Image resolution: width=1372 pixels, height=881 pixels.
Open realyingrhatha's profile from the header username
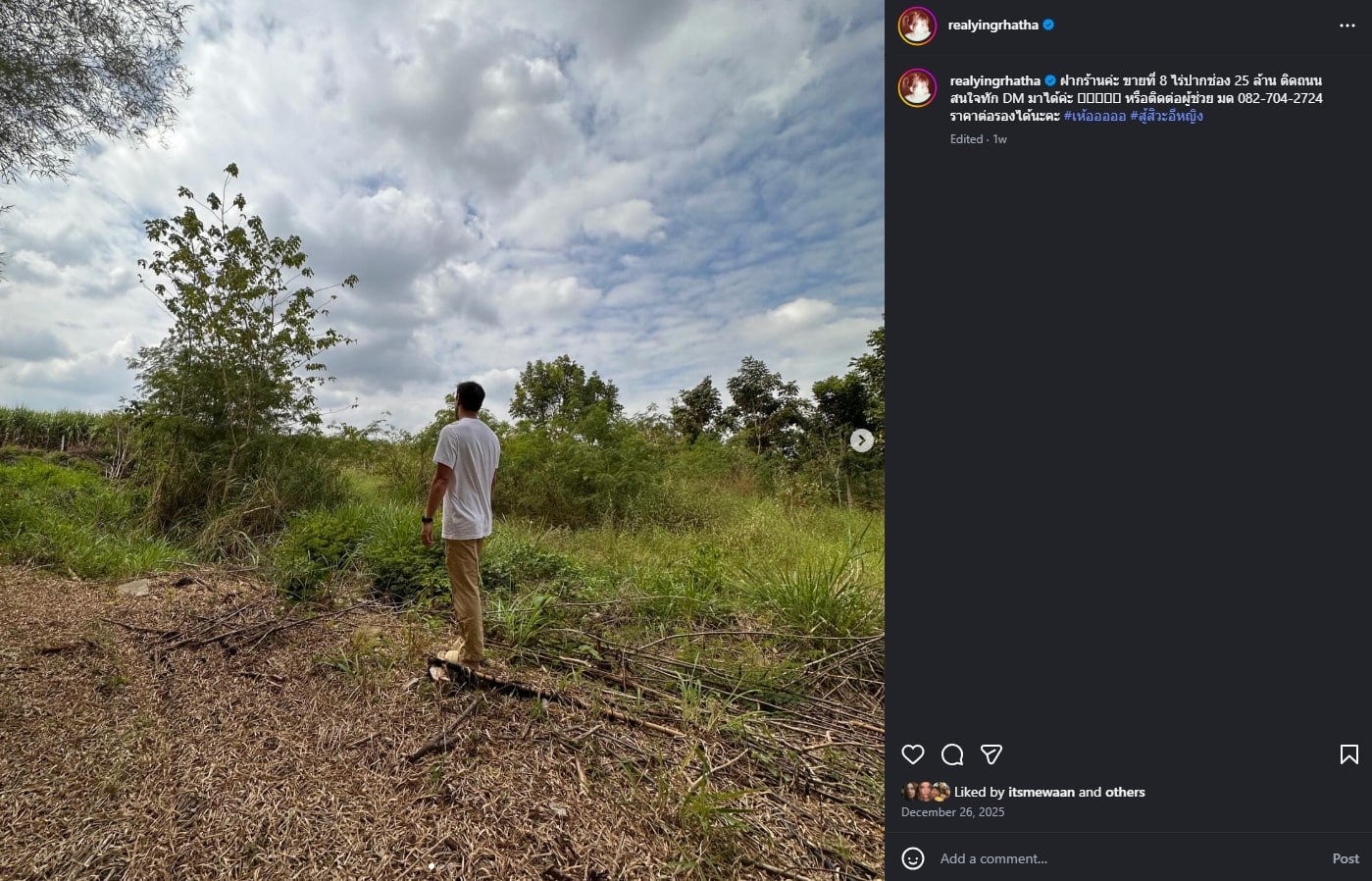click(994, 25)
